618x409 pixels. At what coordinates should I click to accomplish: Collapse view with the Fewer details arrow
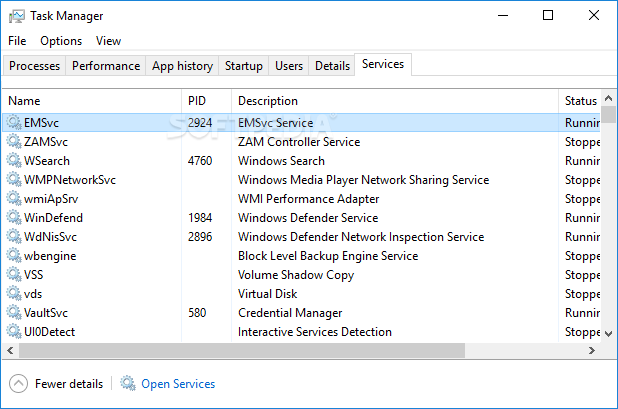(19, 383)
